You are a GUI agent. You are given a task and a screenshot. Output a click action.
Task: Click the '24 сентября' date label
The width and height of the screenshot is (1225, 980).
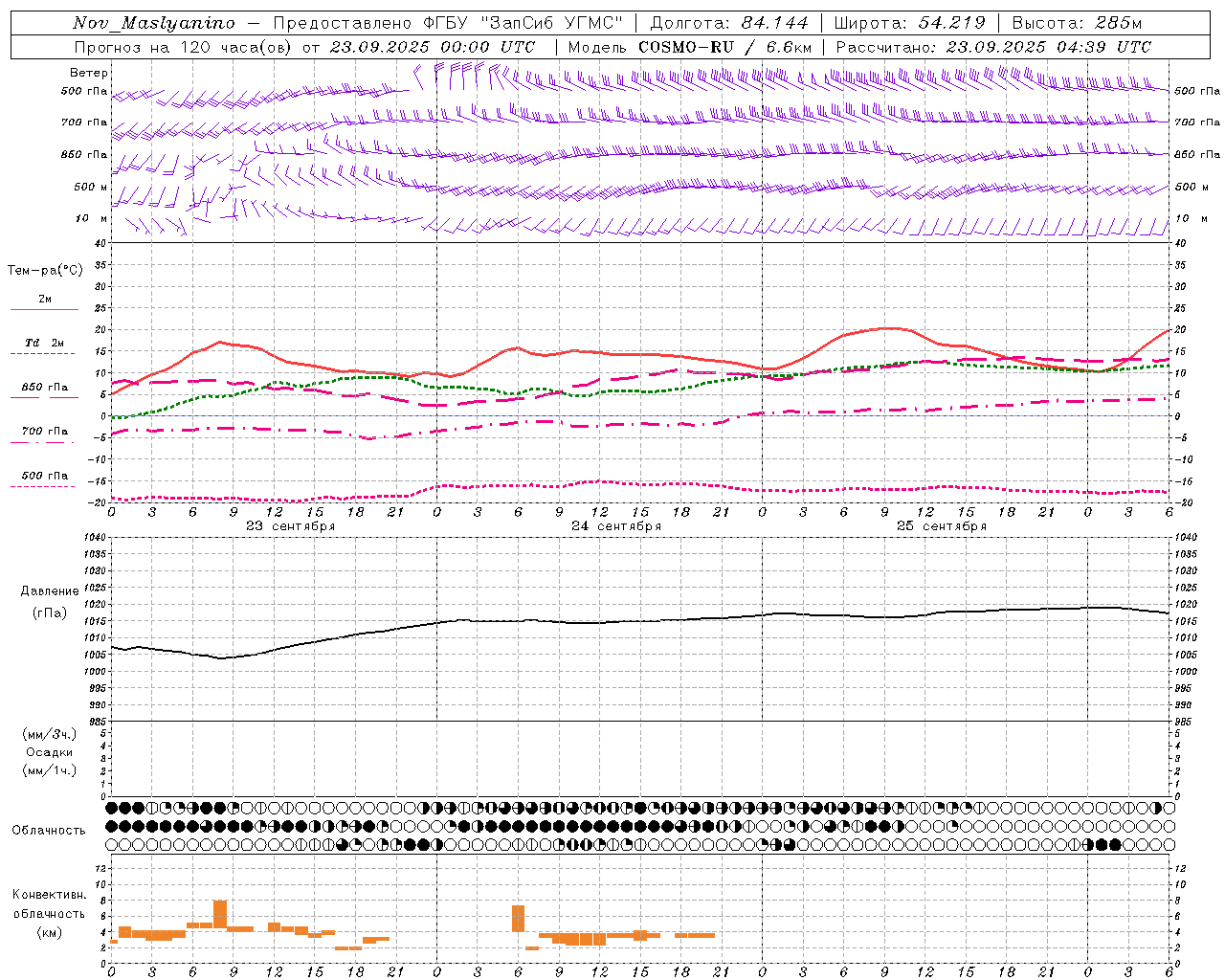(616, 526)
